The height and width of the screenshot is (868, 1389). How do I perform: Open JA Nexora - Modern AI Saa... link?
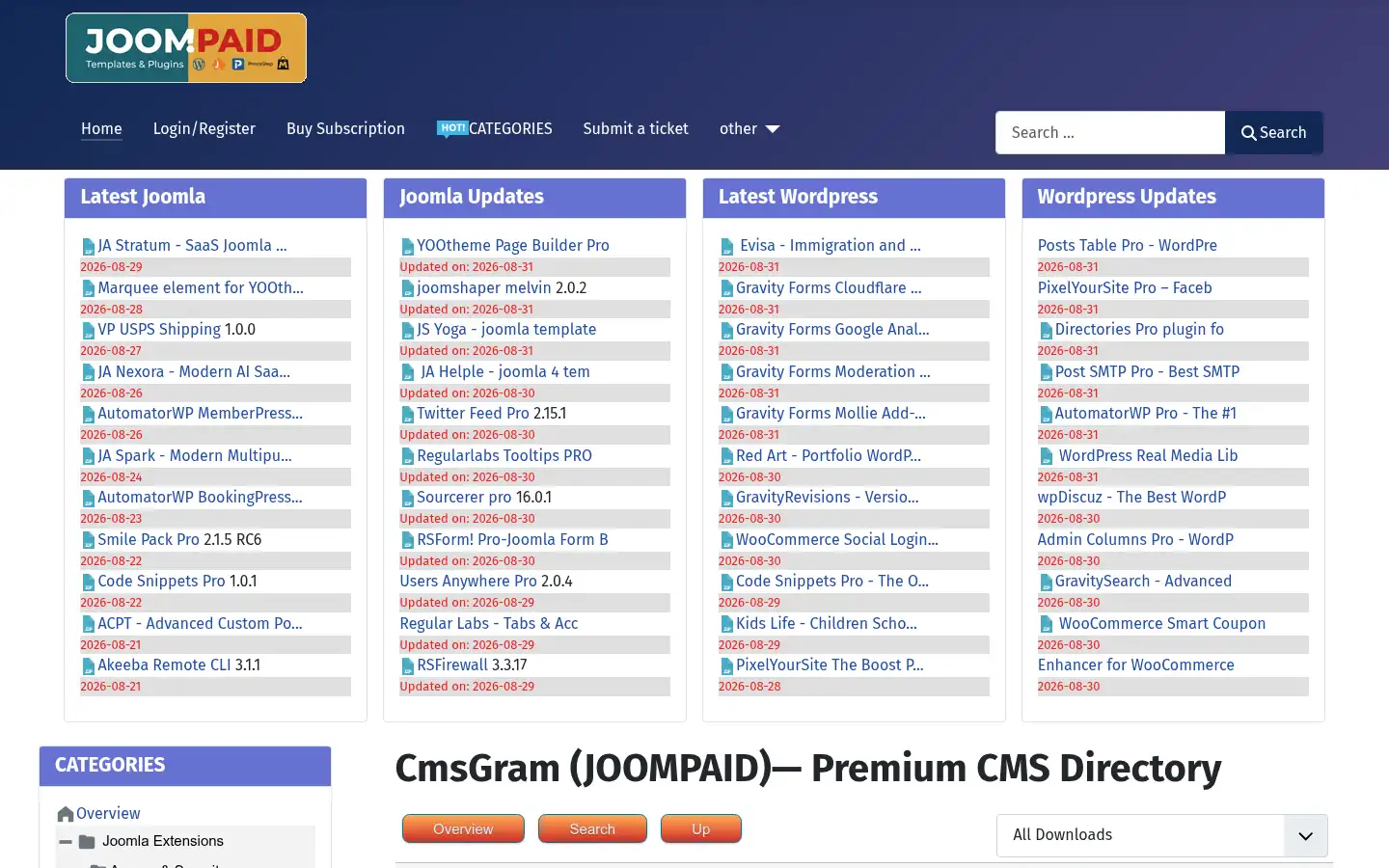click(194, 371)
